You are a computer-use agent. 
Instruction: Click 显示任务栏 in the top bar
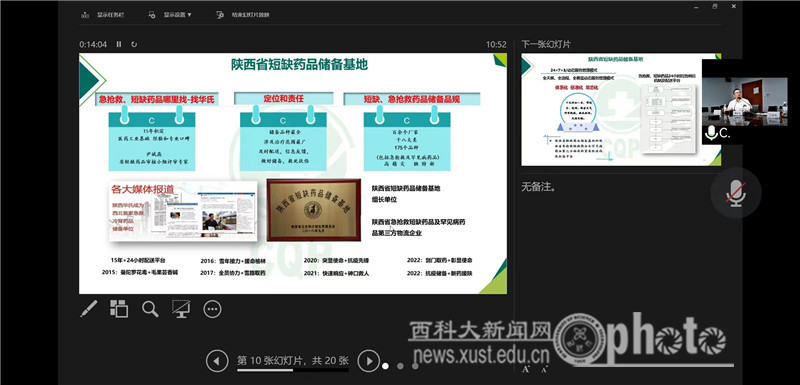103,15
